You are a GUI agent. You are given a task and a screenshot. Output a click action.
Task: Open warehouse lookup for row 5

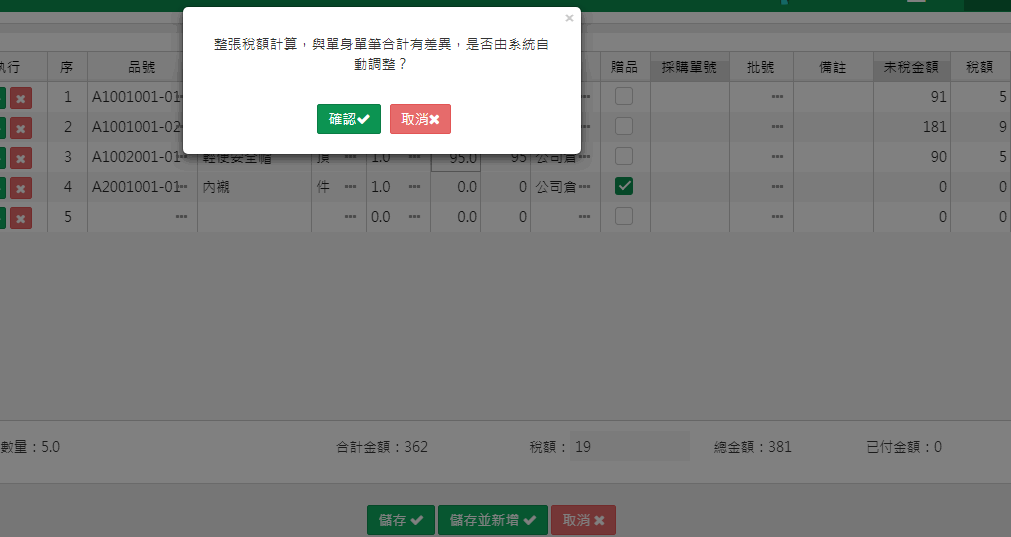click(584, 217)
